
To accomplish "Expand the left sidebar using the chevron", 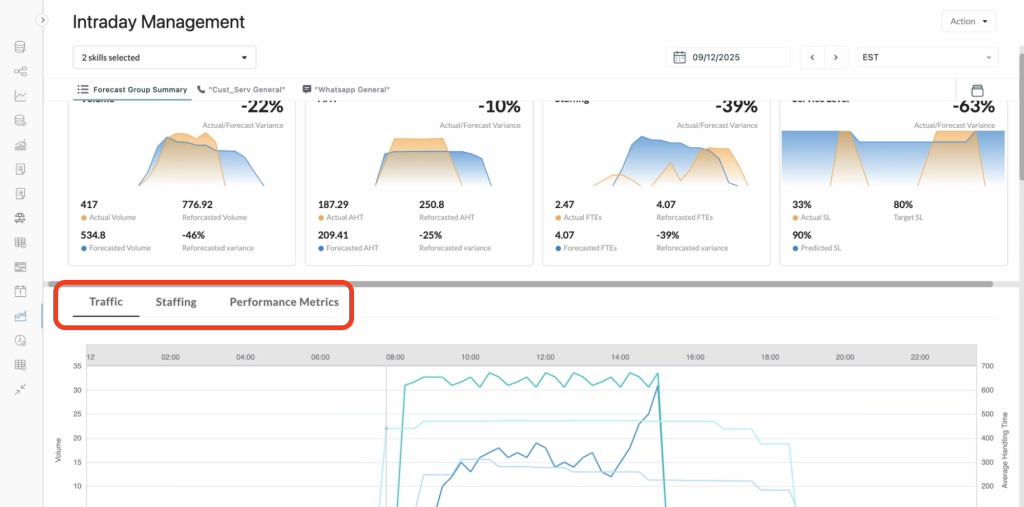I will click(x=42, y=20).
